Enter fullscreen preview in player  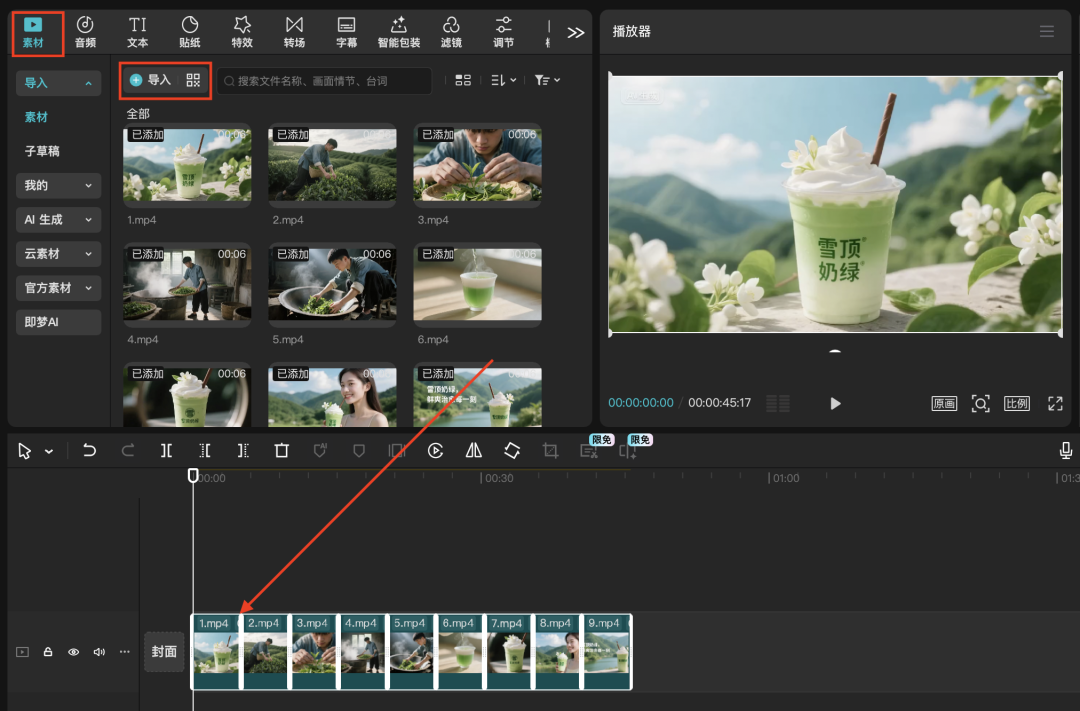(1055, 403)
